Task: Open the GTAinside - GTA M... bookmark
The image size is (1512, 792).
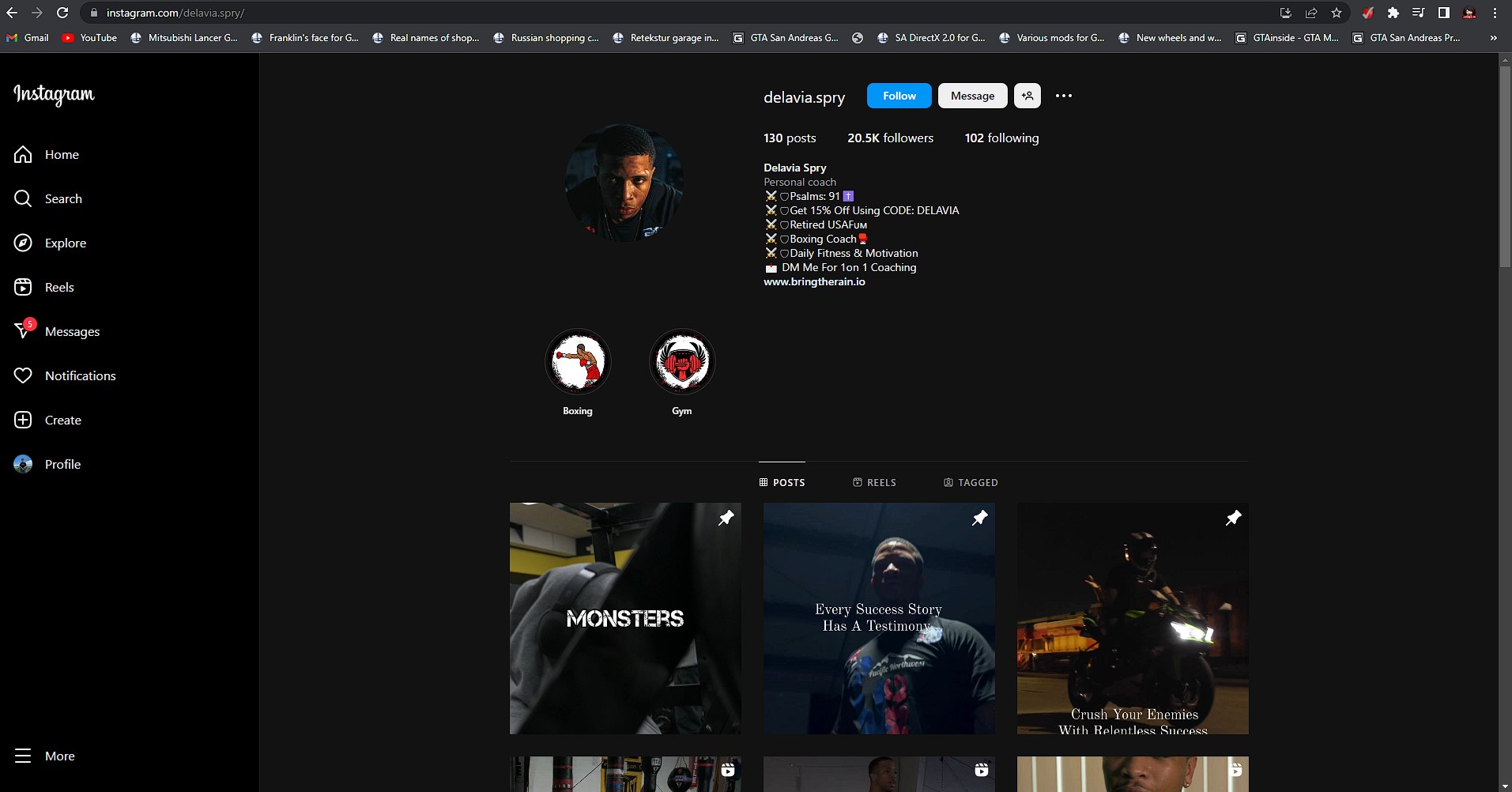Action: pyautogui.click(x=1288, y=38)
